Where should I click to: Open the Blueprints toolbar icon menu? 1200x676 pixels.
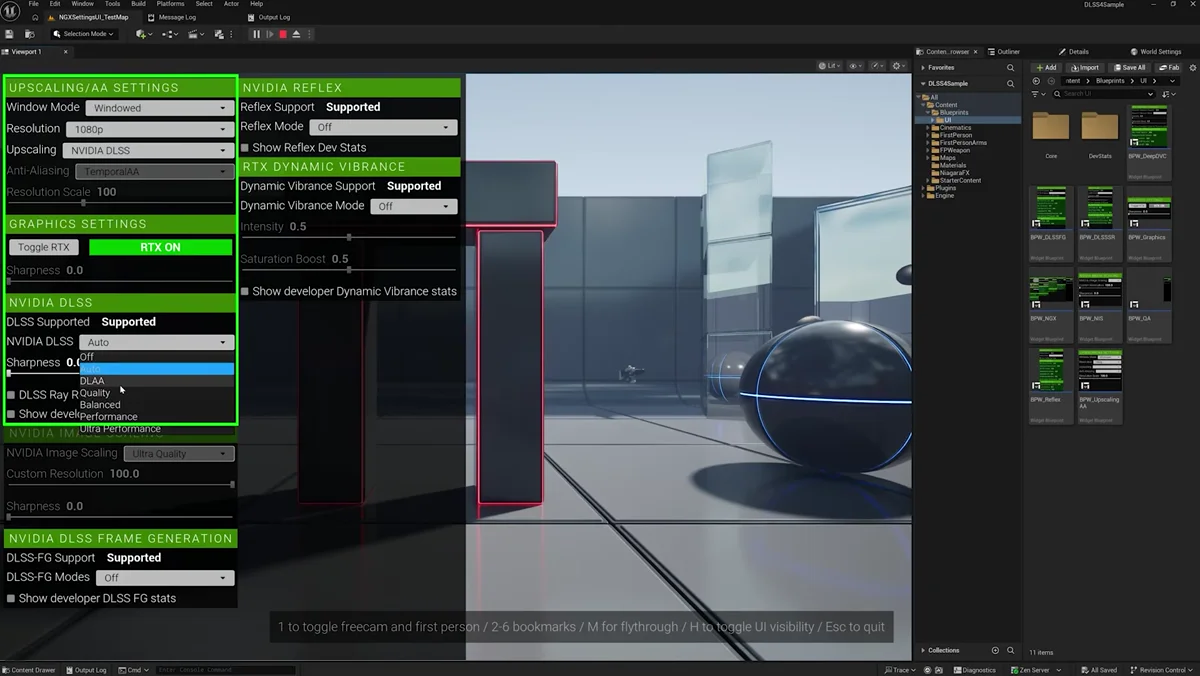click(x=170, y=34)
